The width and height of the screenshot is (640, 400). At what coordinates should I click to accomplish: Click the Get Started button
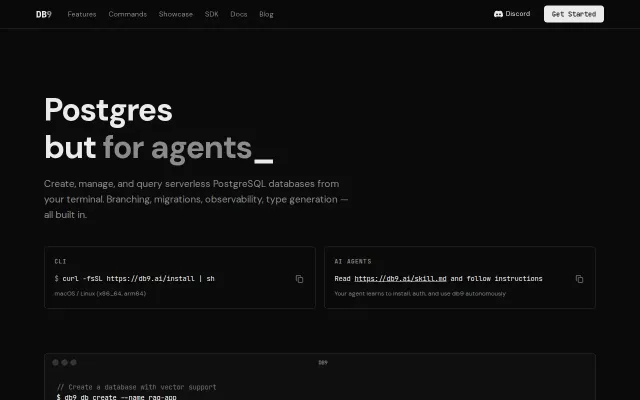tap(573, 14)
